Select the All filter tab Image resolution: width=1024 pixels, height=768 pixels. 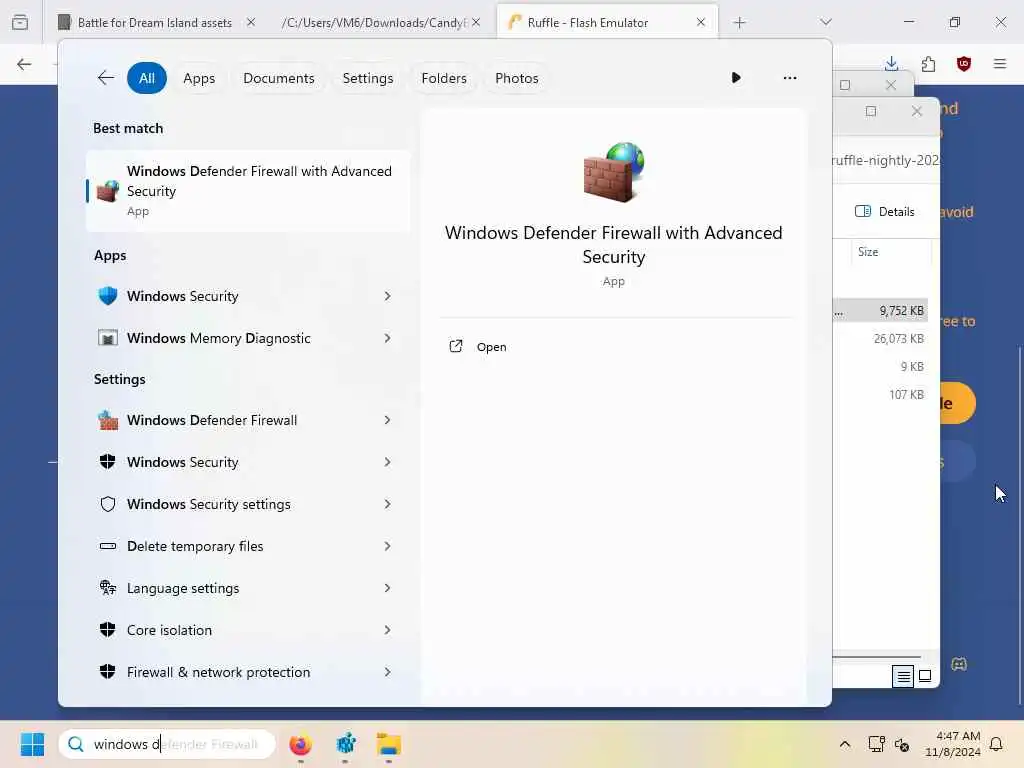147,78
